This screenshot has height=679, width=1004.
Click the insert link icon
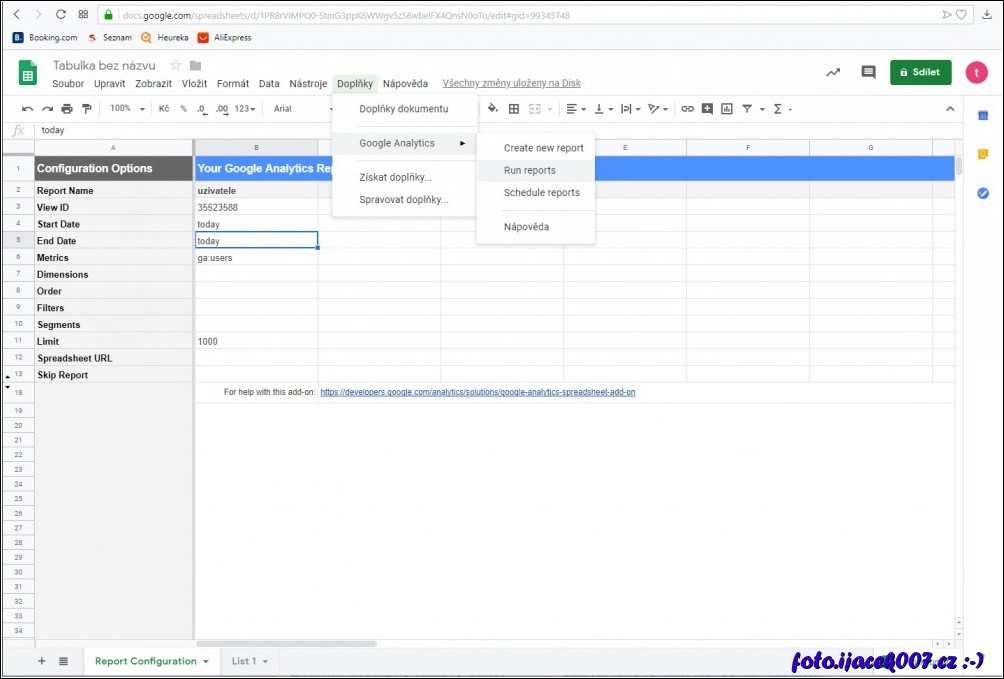pyautogui.click(x=687, y=109)
